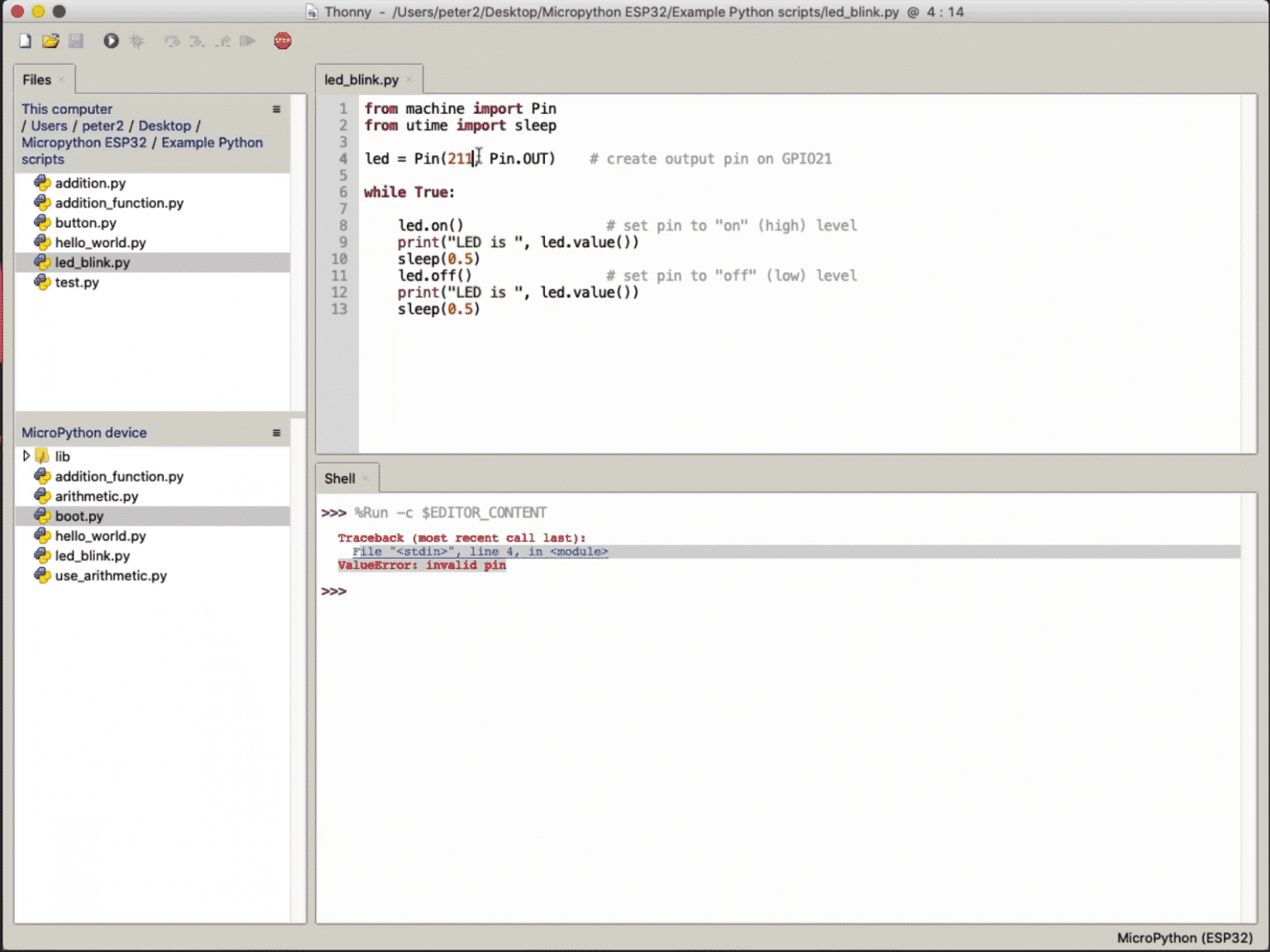Viewport: 1270px width, 952px height.
Task: Click the Step out debug icon
Action: [x=222, y=40]
